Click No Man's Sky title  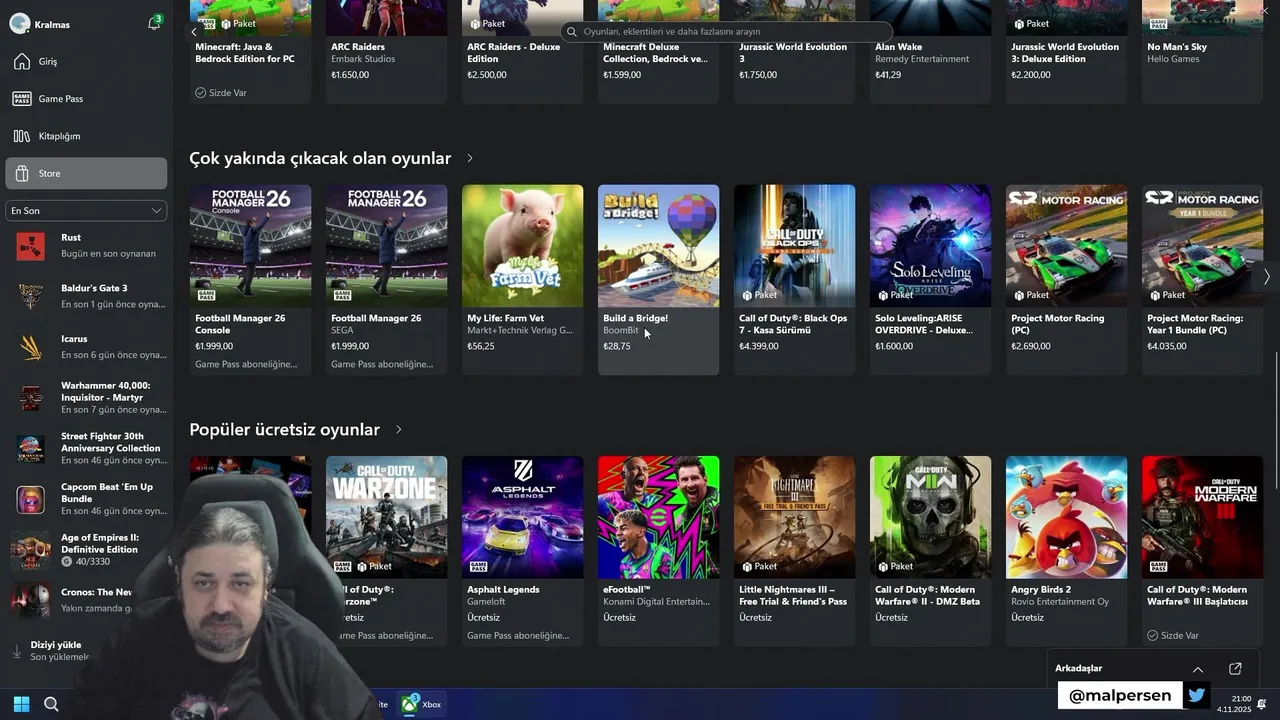coord(1177,47)
